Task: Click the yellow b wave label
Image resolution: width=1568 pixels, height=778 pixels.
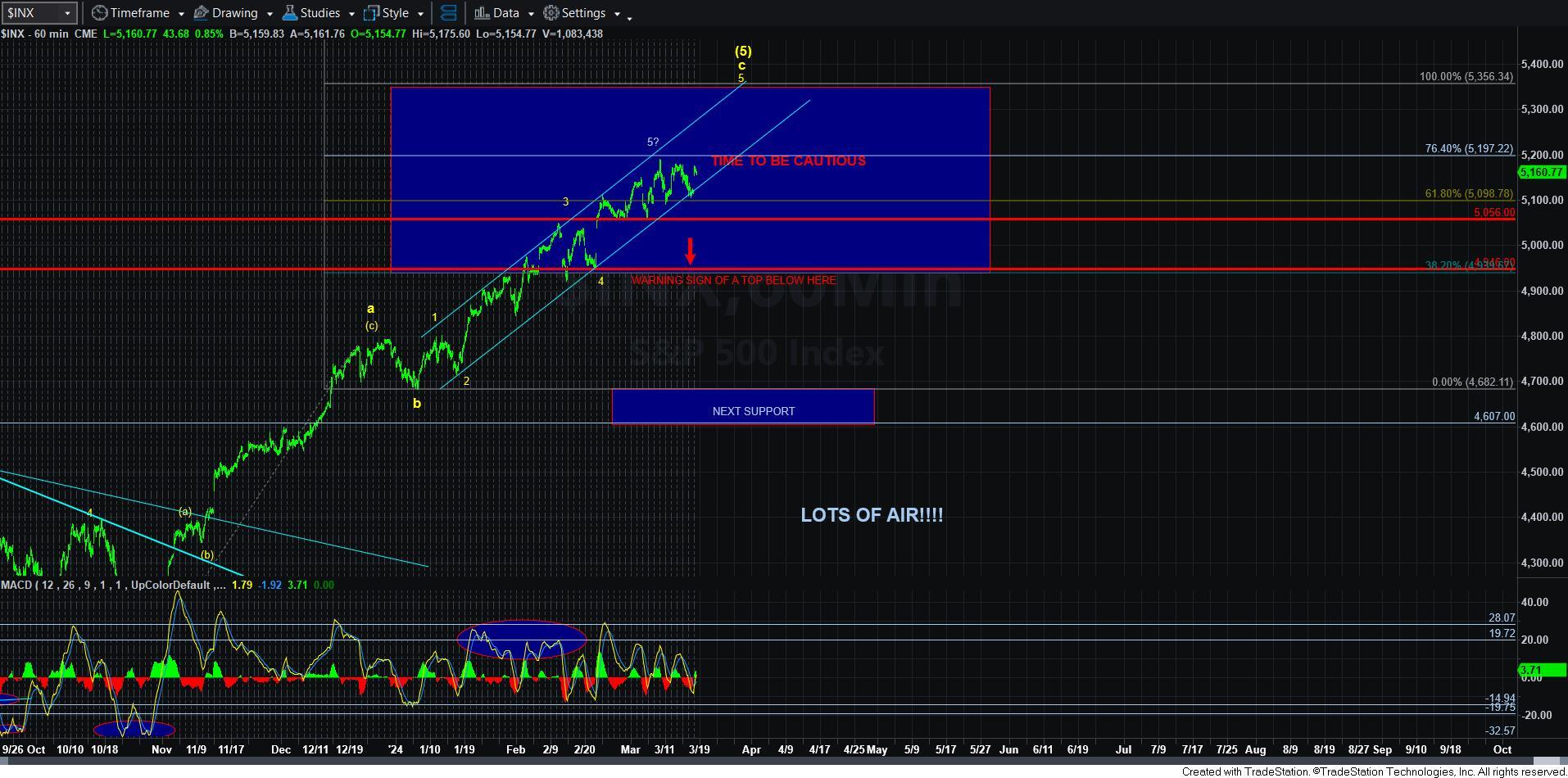Action: [417, 403]
